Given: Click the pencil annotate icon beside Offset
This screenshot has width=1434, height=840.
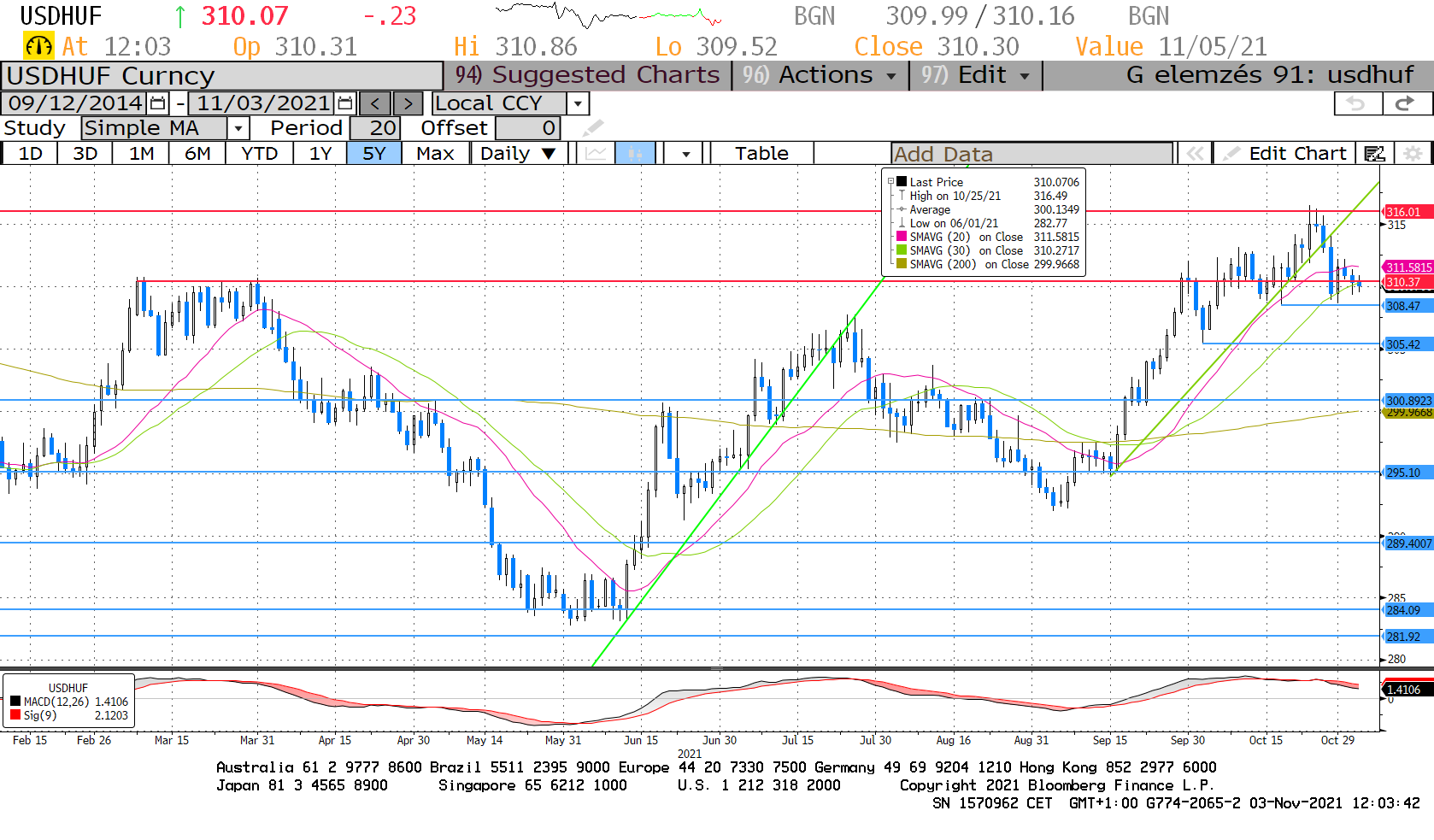Looking at the screenshot, I should coord(593,128).
